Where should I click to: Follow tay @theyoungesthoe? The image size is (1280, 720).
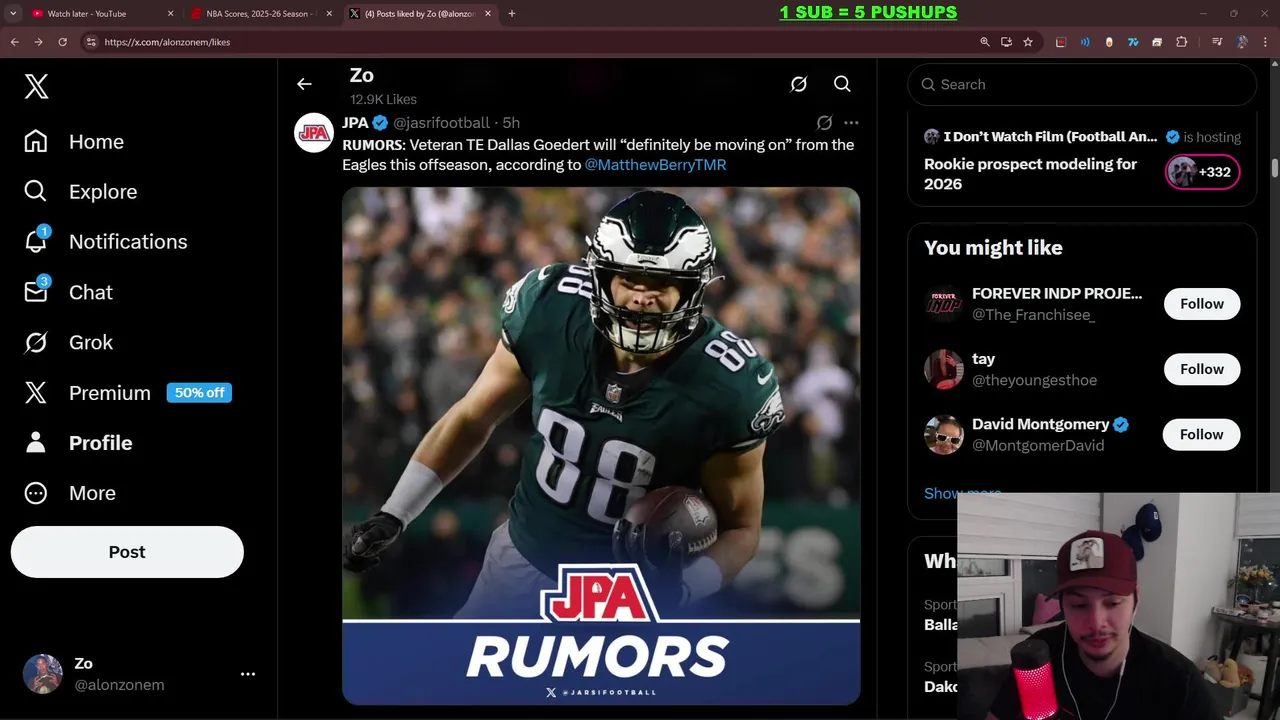coord(1201,369)
